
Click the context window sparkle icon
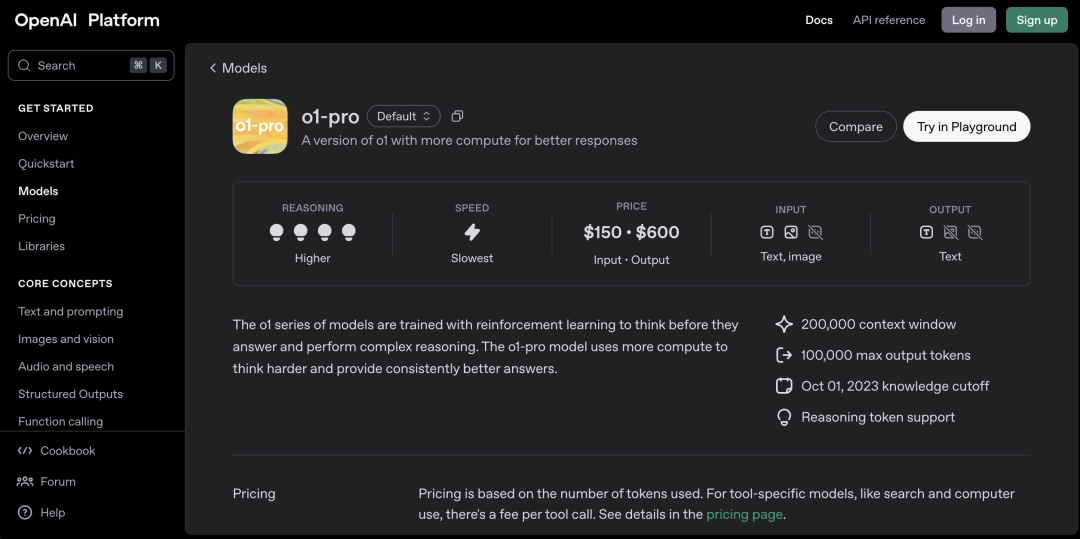(x=784, y=324)
